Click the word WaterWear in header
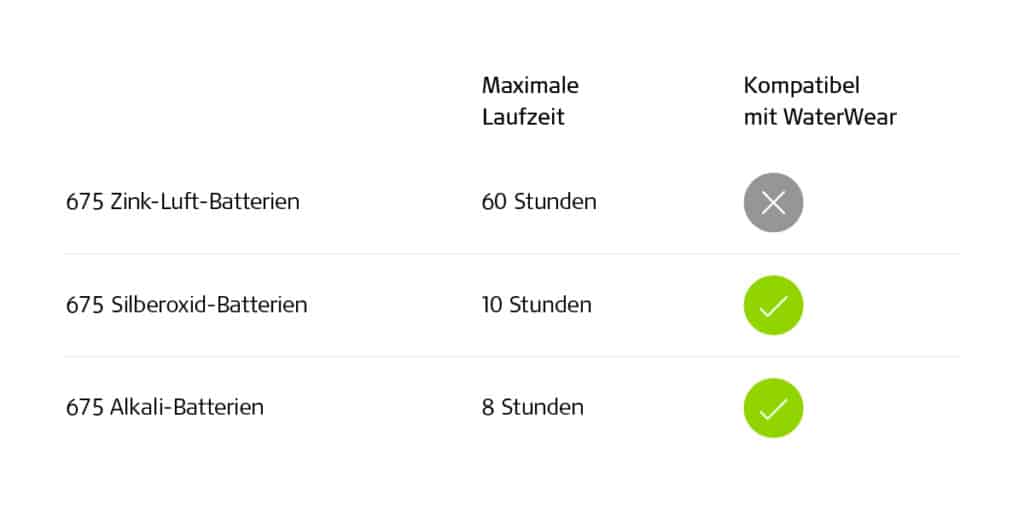The height and width of the screenshot is (512, 1024). tap(840, 118)
